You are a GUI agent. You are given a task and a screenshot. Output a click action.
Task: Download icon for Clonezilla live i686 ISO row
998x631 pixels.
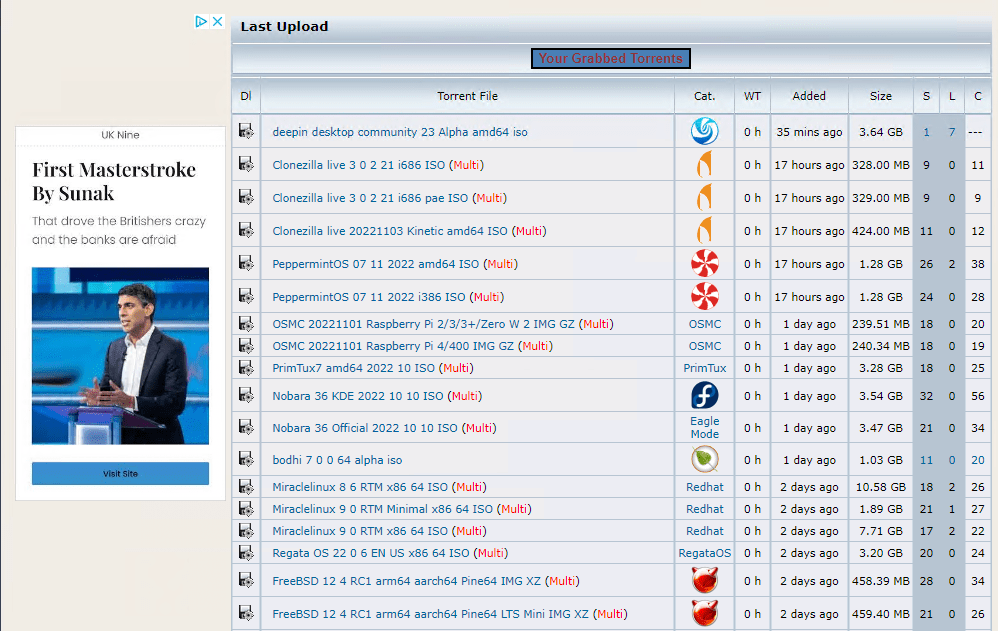[x=246, y=164]
